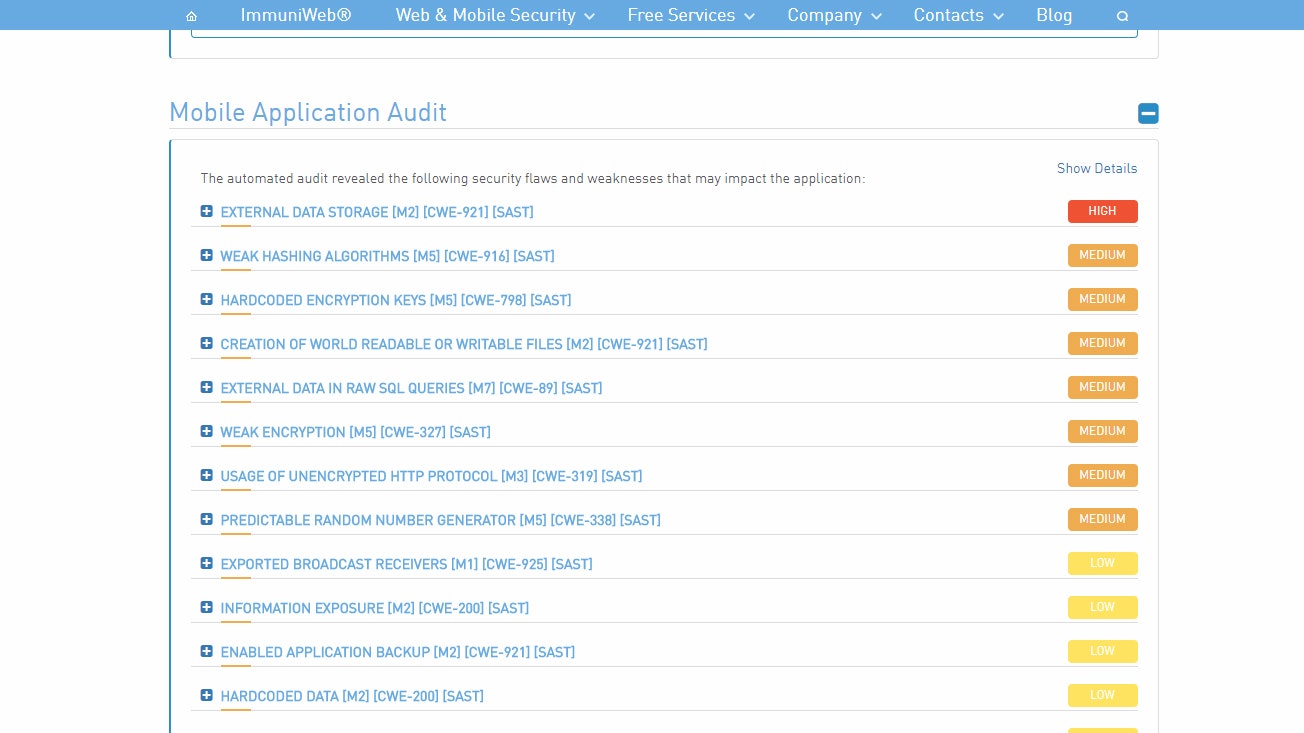The image size is (1304, 733).
Task: Expand Weak Encryption plus icon
Action: point(207,431)
